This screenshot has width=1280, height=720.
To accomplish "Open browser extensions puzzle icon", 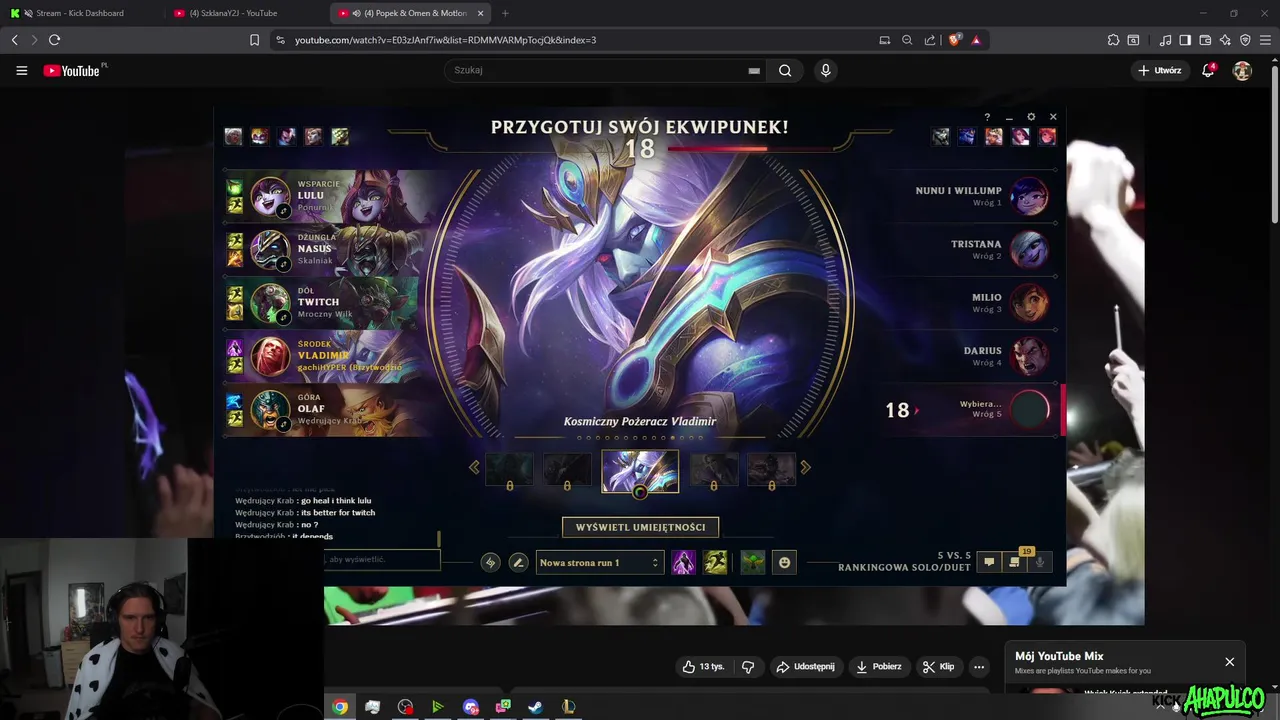I will pos(1113,40).
